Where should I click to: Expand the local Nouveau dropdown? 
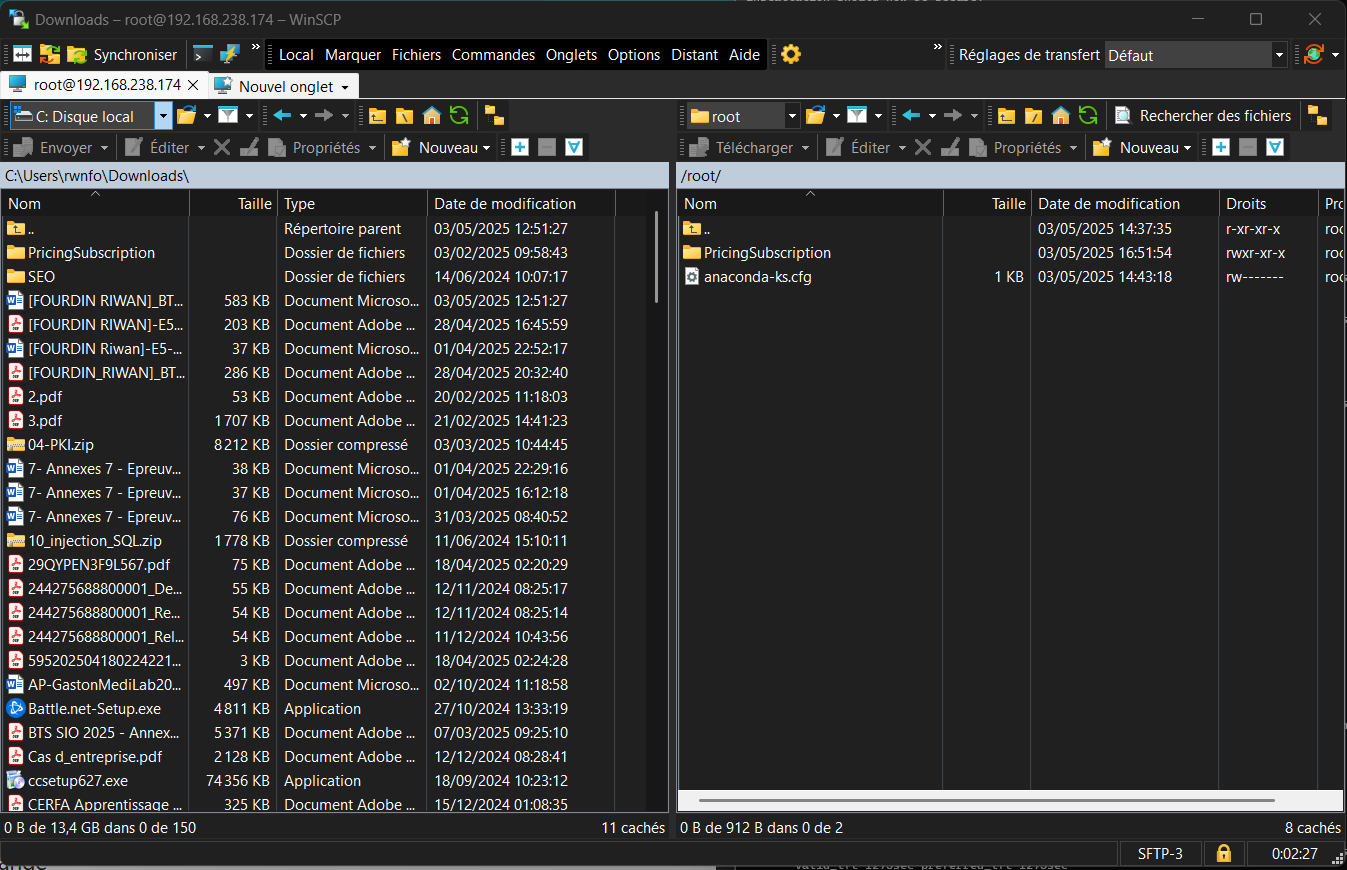pos(486,148)
